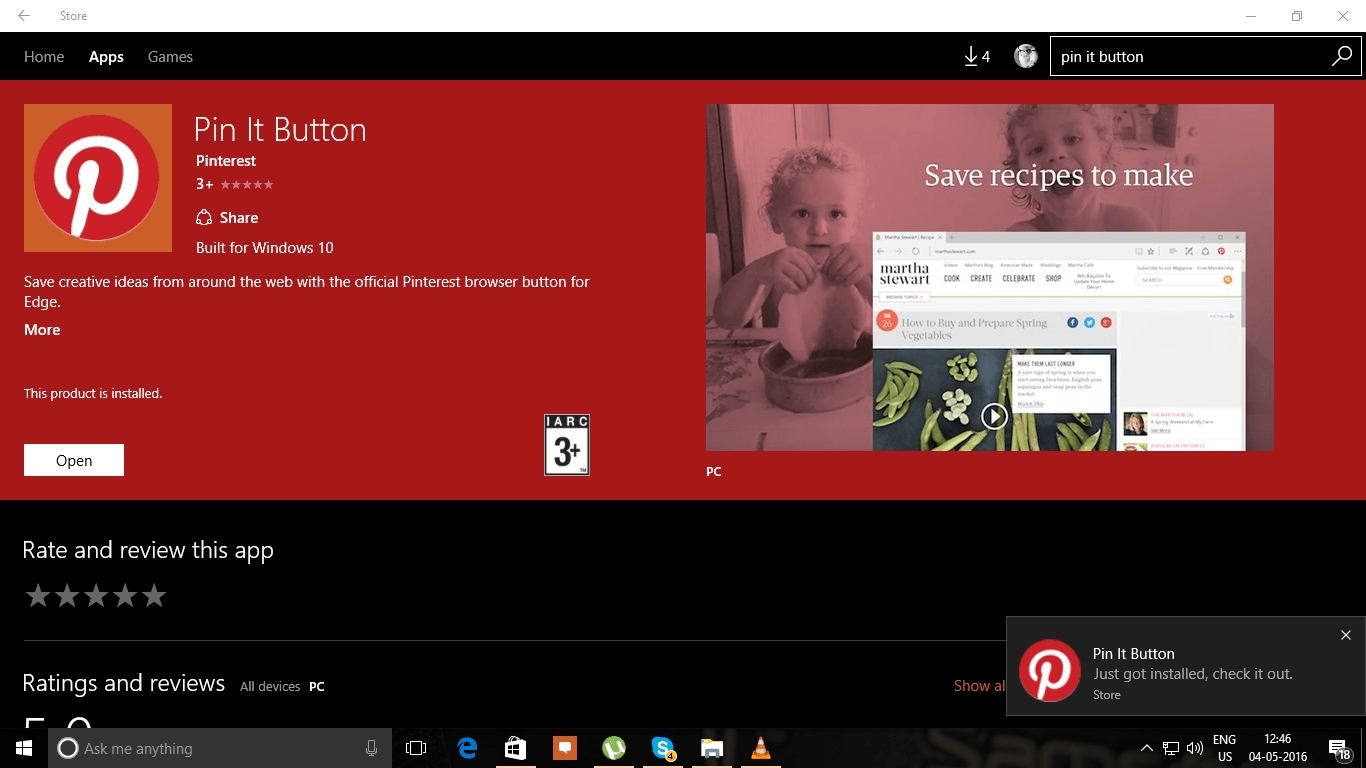Click the 'Show all' reviews link
The height and width of the screenshot is (768, 1366).
tap(980, 686)
